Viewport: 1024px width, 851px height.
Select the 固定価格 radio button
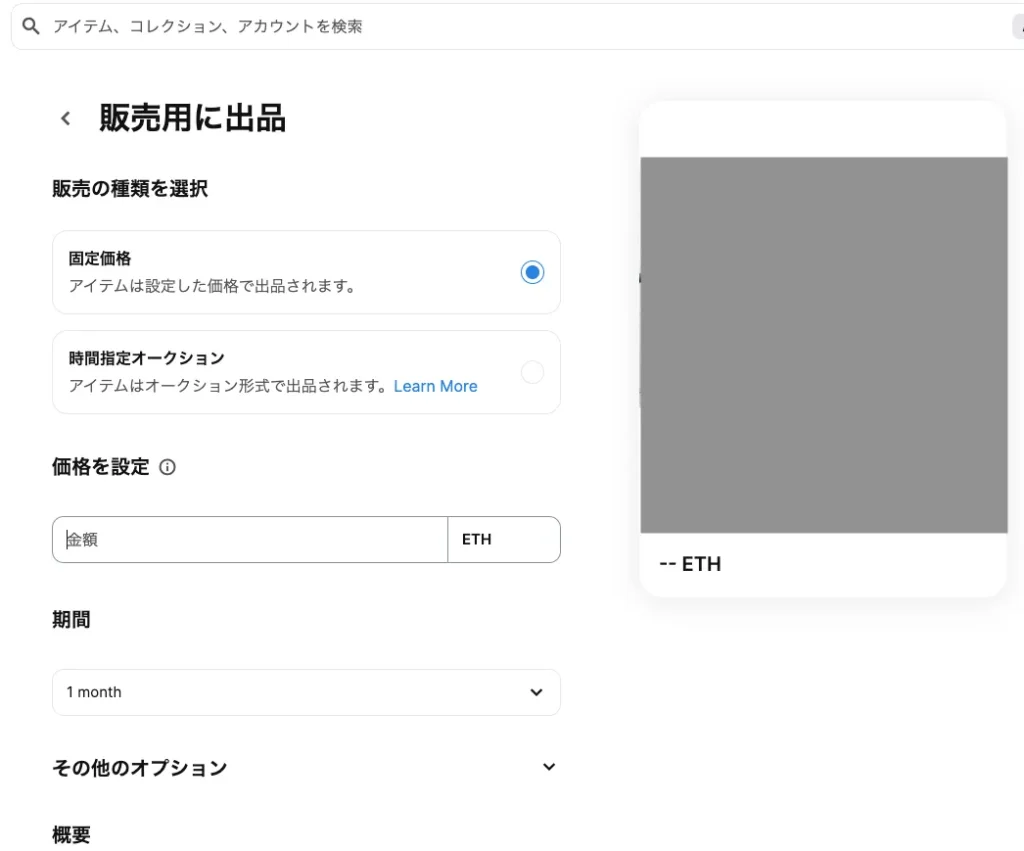[532, 272]
